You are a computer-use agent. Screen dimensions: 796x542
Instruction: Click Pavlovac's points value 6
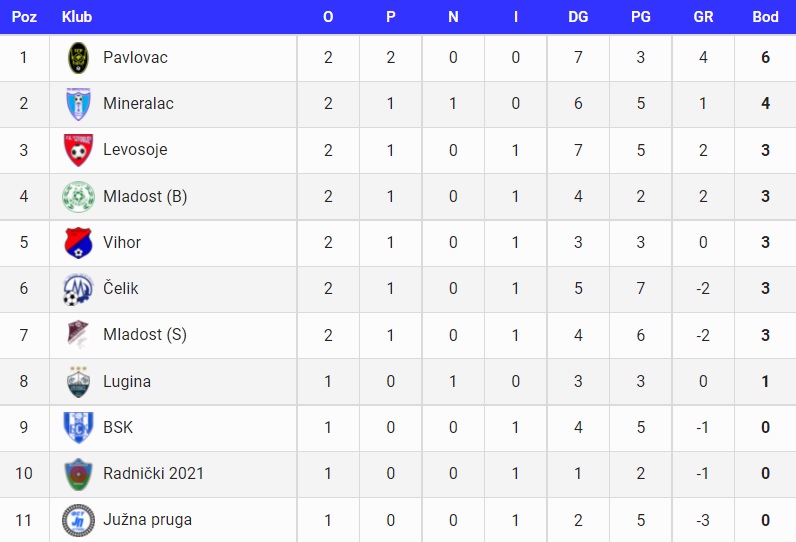[x=765, y=57]
